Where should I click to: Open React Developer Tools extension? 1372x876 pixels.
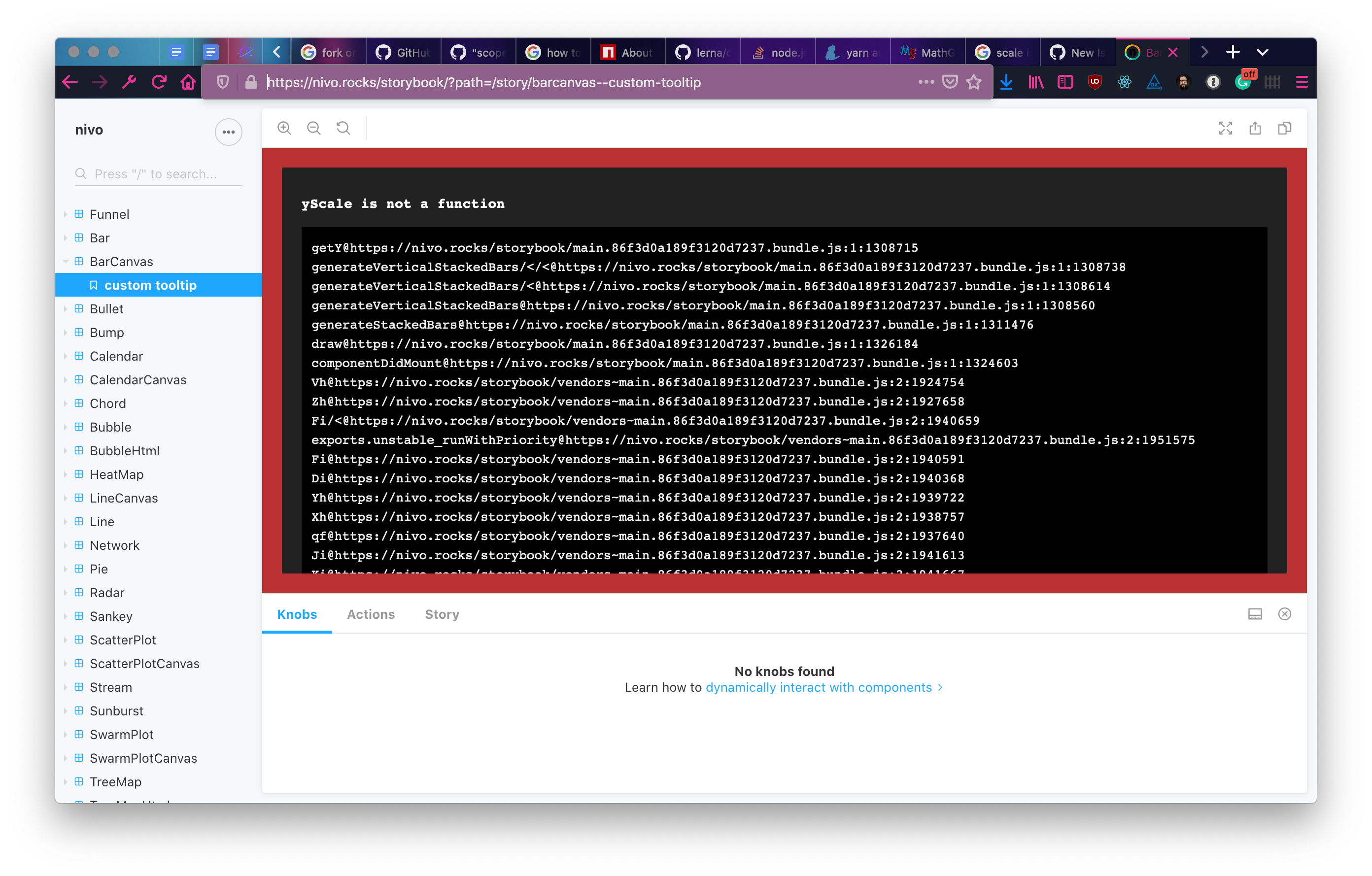[1125, 82]
